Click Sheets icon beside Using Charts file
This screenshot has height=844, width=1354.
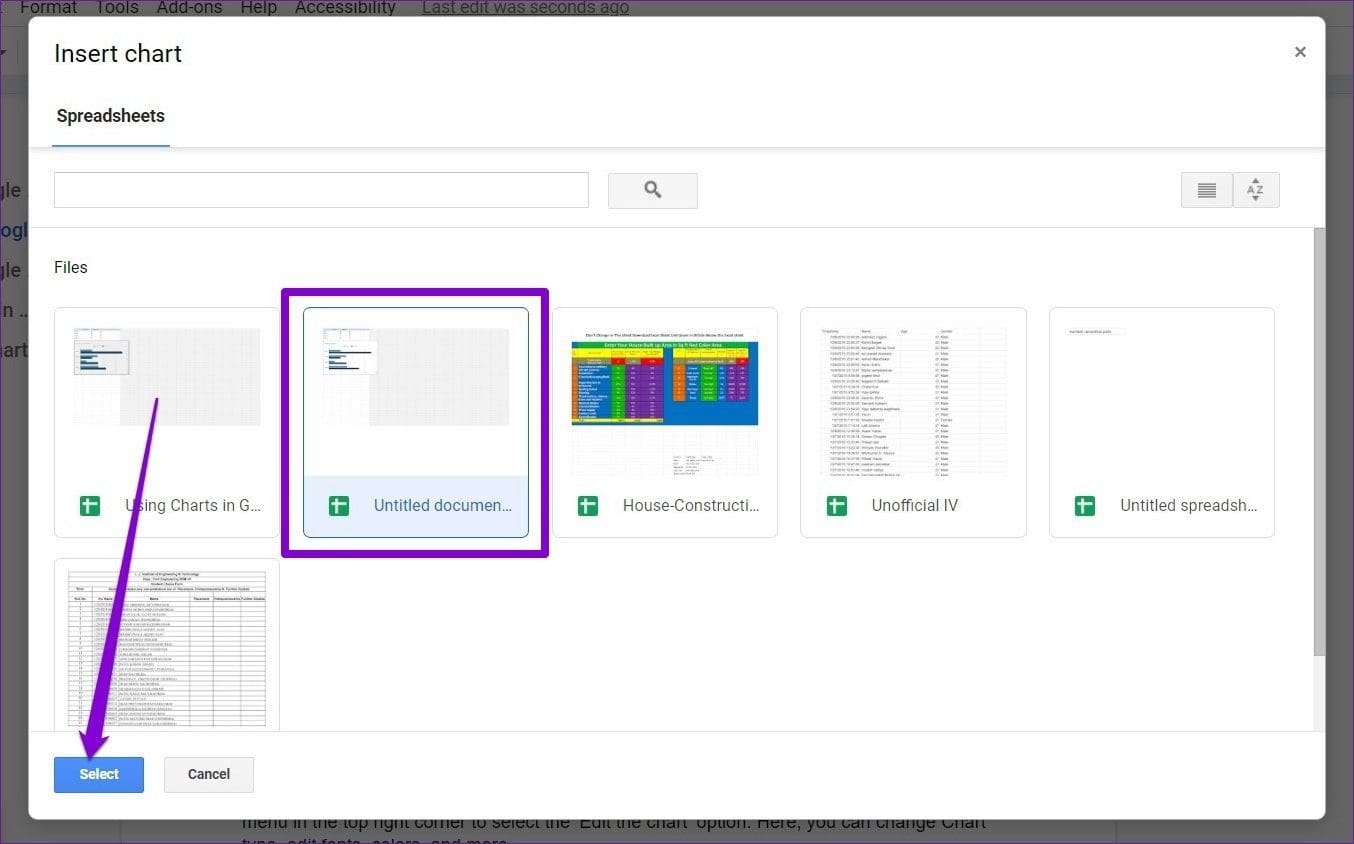point(90,506)
